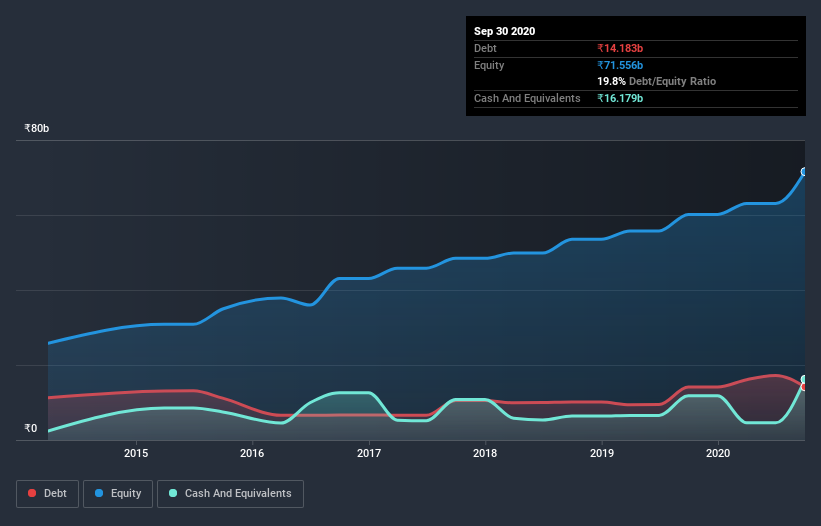Toggle the Equity series in the legend

(118, 494)
